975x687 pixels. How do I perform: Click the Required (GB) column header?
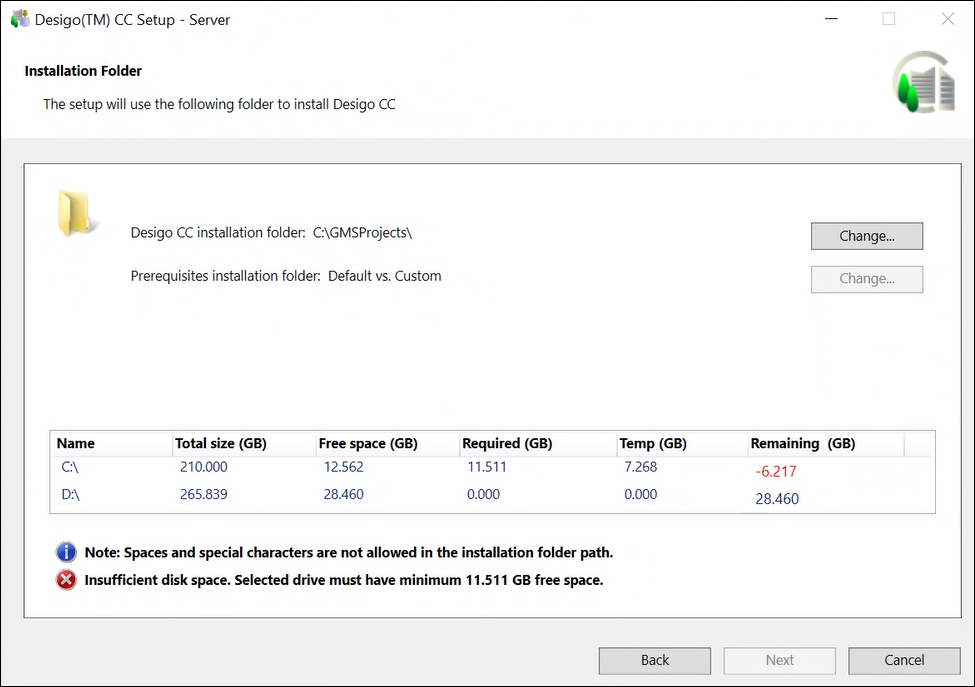click(x=506, y=443)
